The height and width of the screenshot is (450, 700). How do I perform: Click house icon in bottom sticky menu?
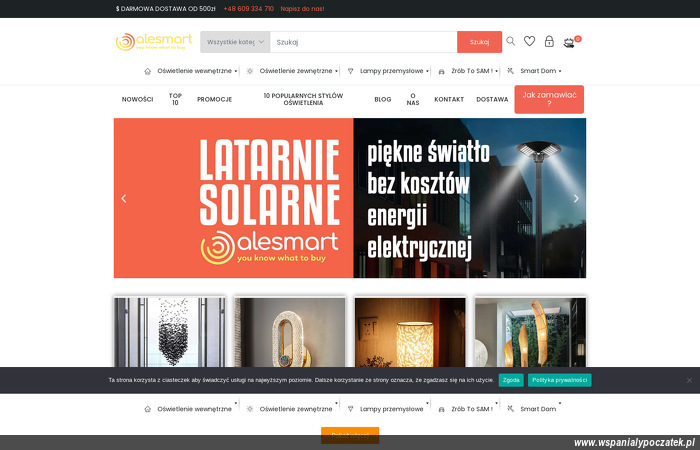click(148, 409)
